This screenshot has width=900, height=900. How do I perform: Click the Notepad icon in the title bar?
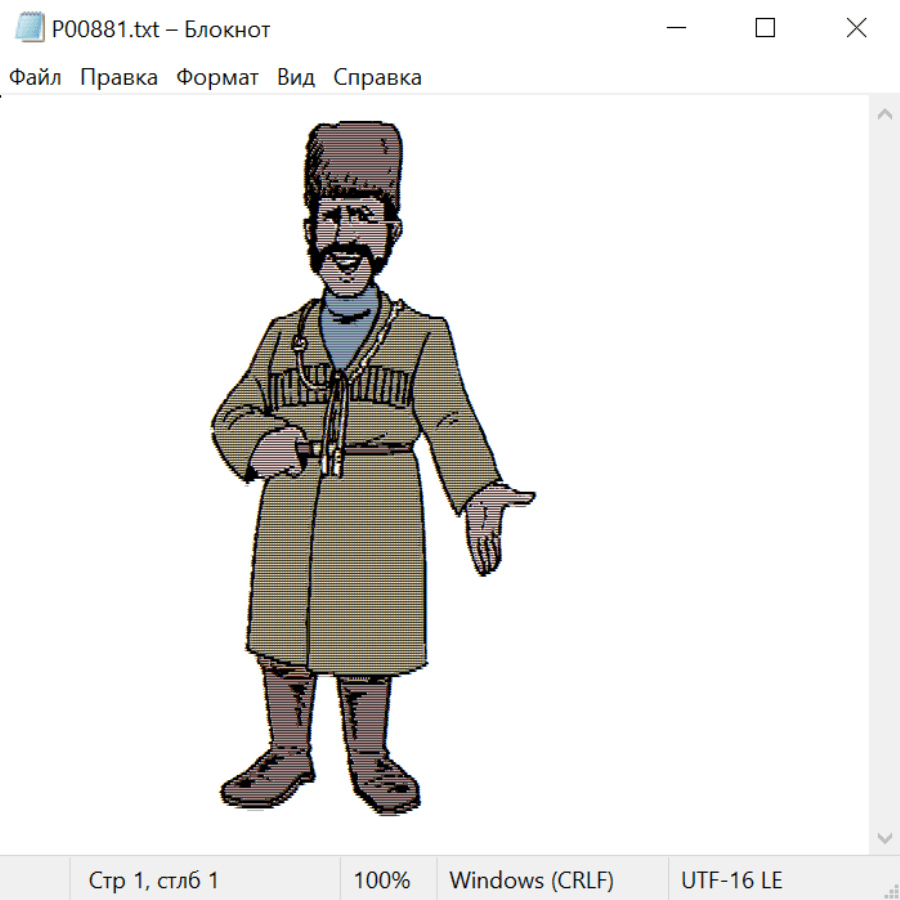[30, 28]
